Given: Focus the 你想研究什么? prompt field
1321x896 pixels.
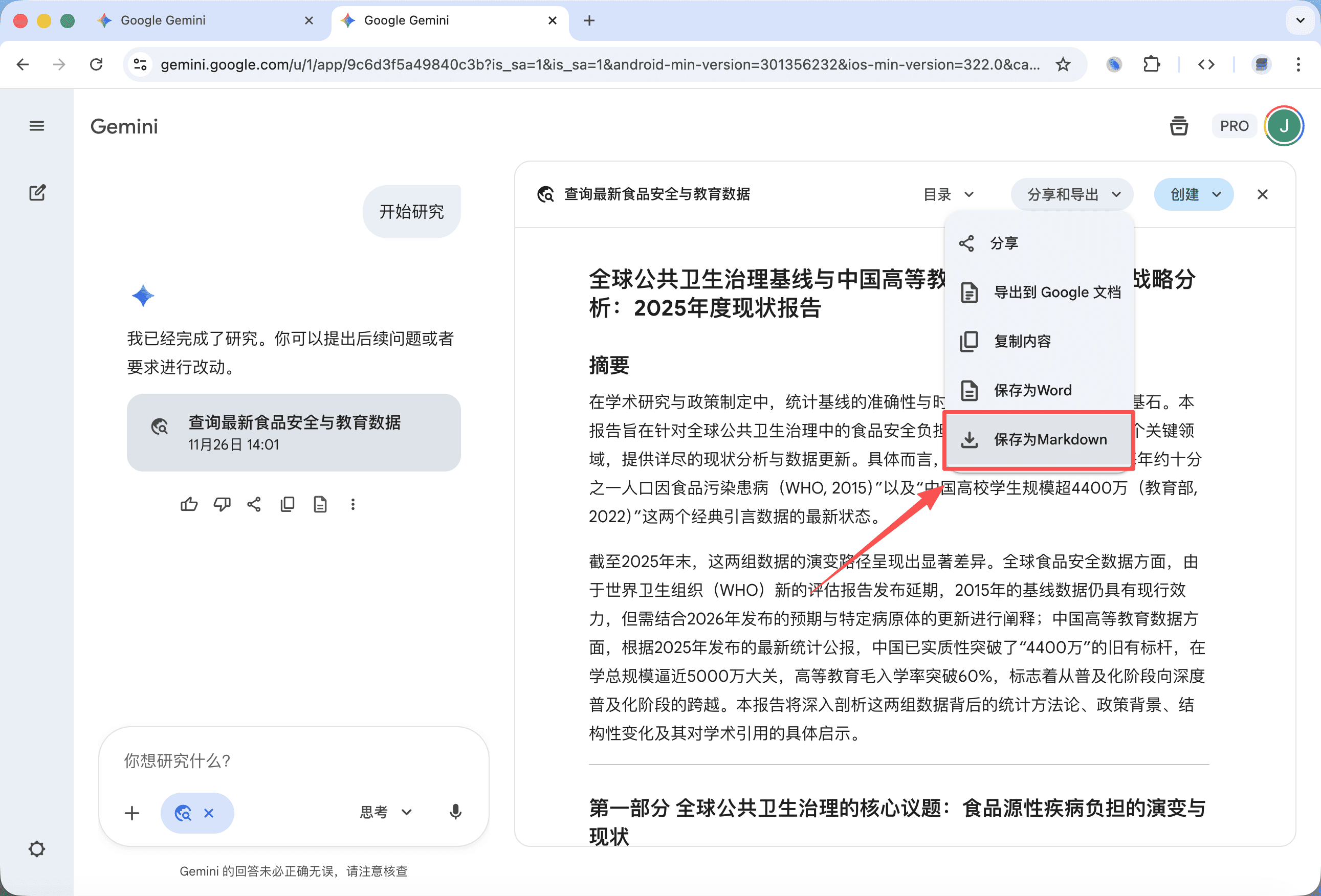Looking at the screenshot, I should click(x=284, y=761).
